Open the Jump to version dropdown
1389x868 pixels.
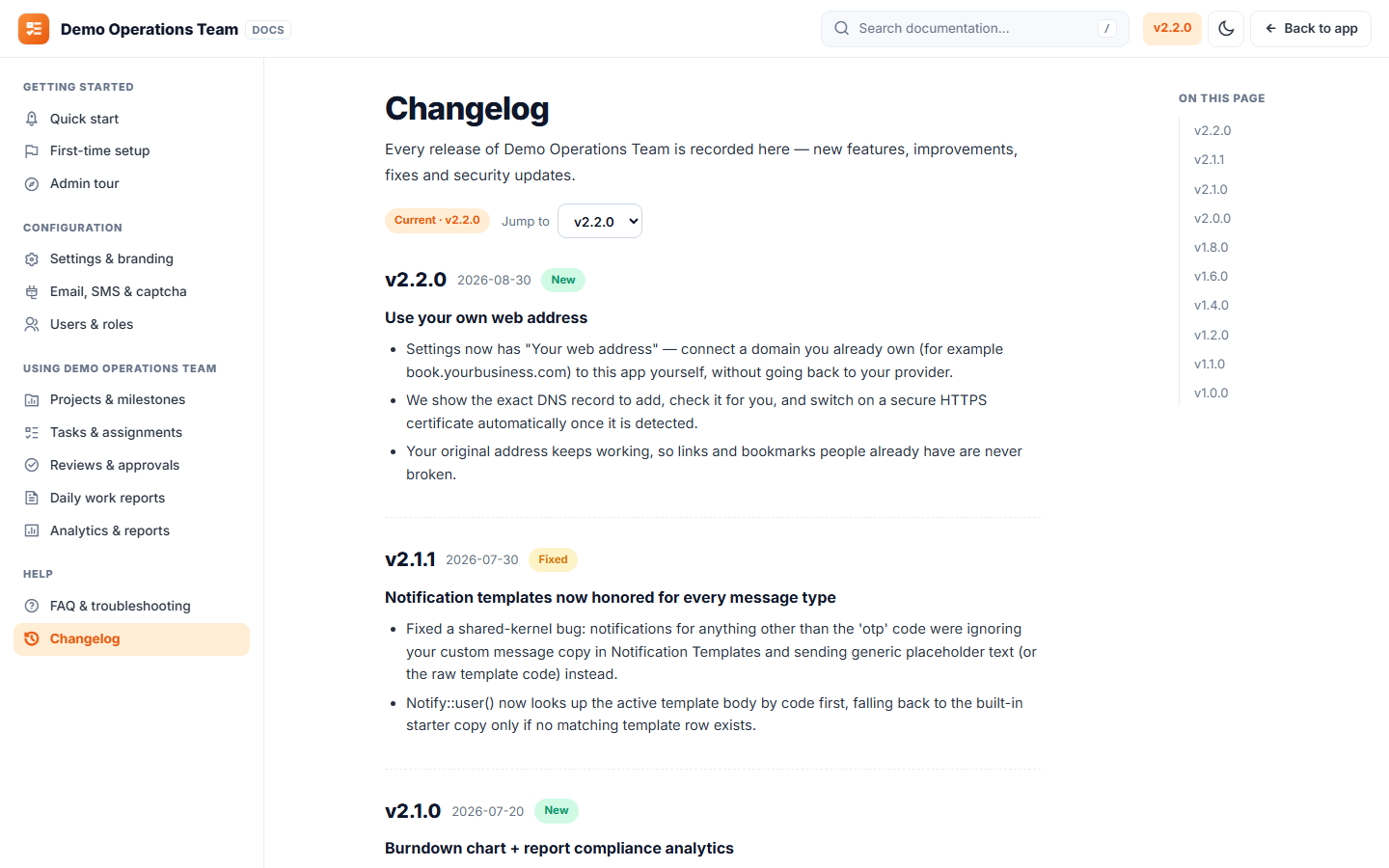coord(600,221)
